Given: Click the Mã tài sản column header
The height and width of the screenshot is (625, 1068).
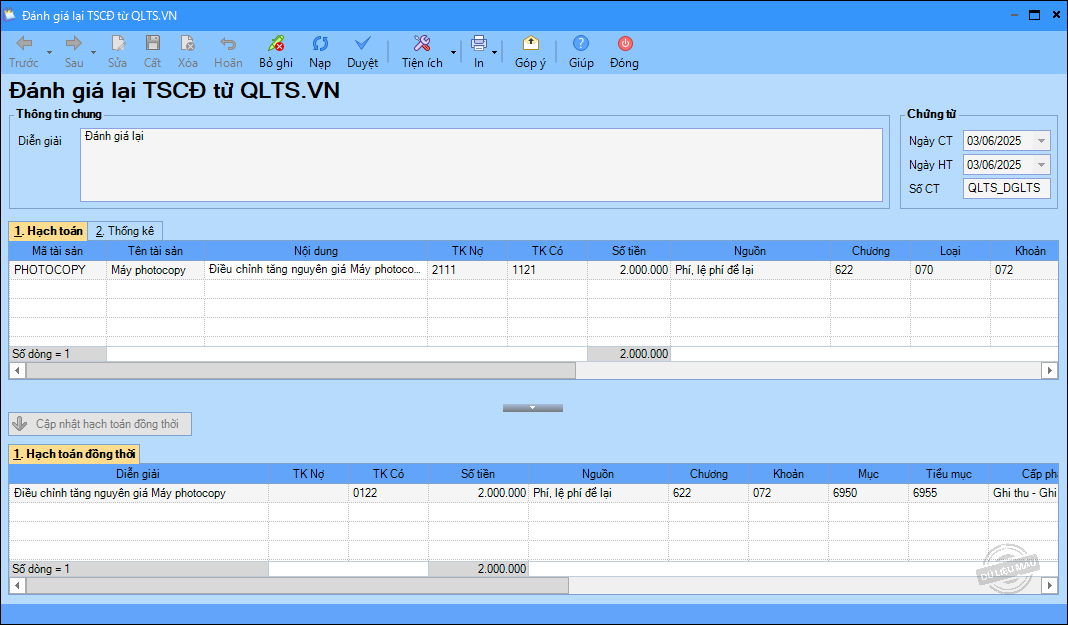Looking at the screenshot, I should [58, 251].
